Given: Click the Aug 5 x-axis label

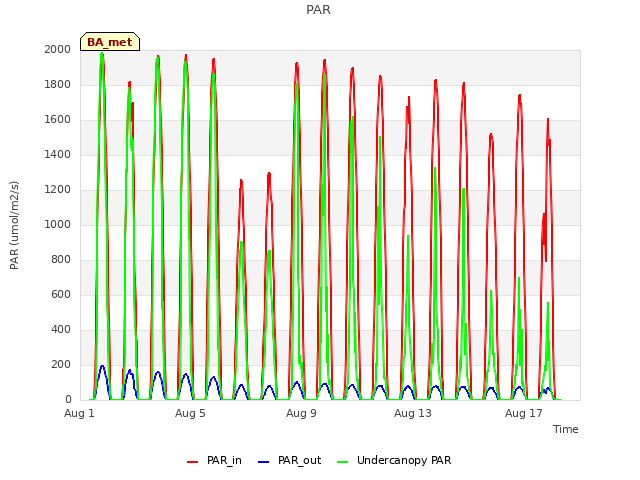Looking at the screenshot, I should pos(190,413).
